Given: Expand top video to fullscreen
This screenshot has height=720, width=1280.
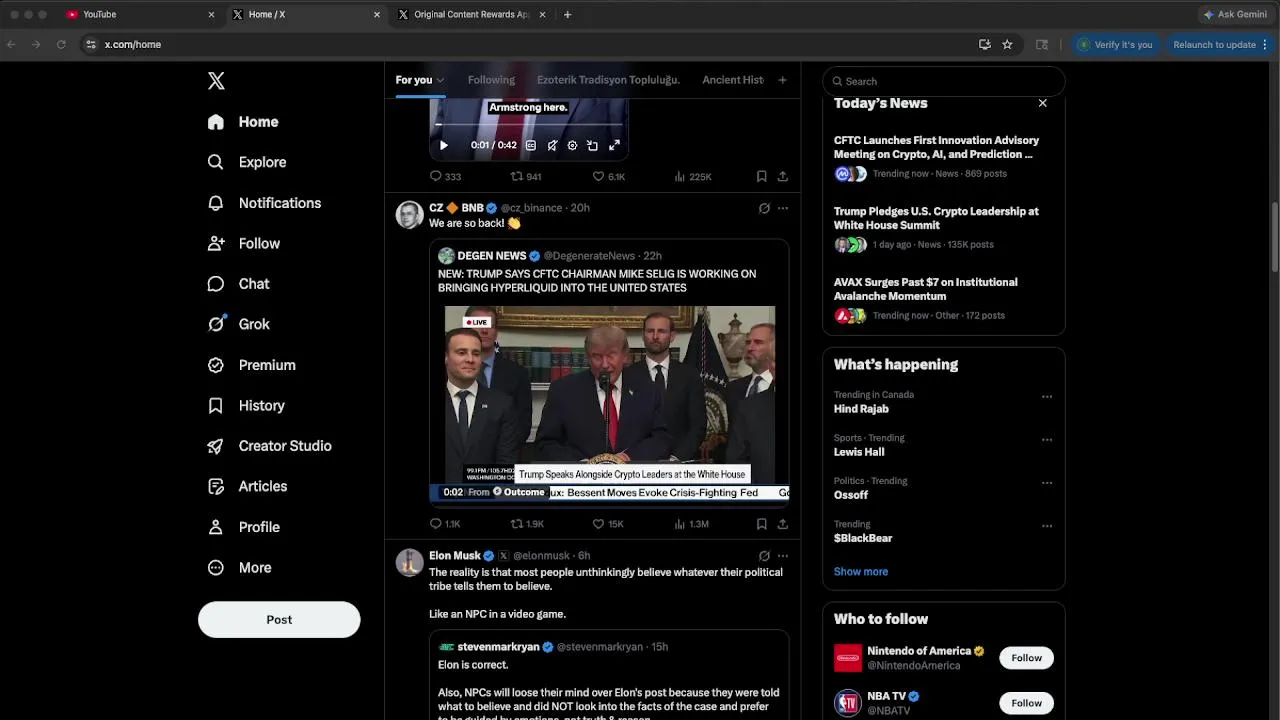Looking at the screenshot, I should tap(614, 145).
